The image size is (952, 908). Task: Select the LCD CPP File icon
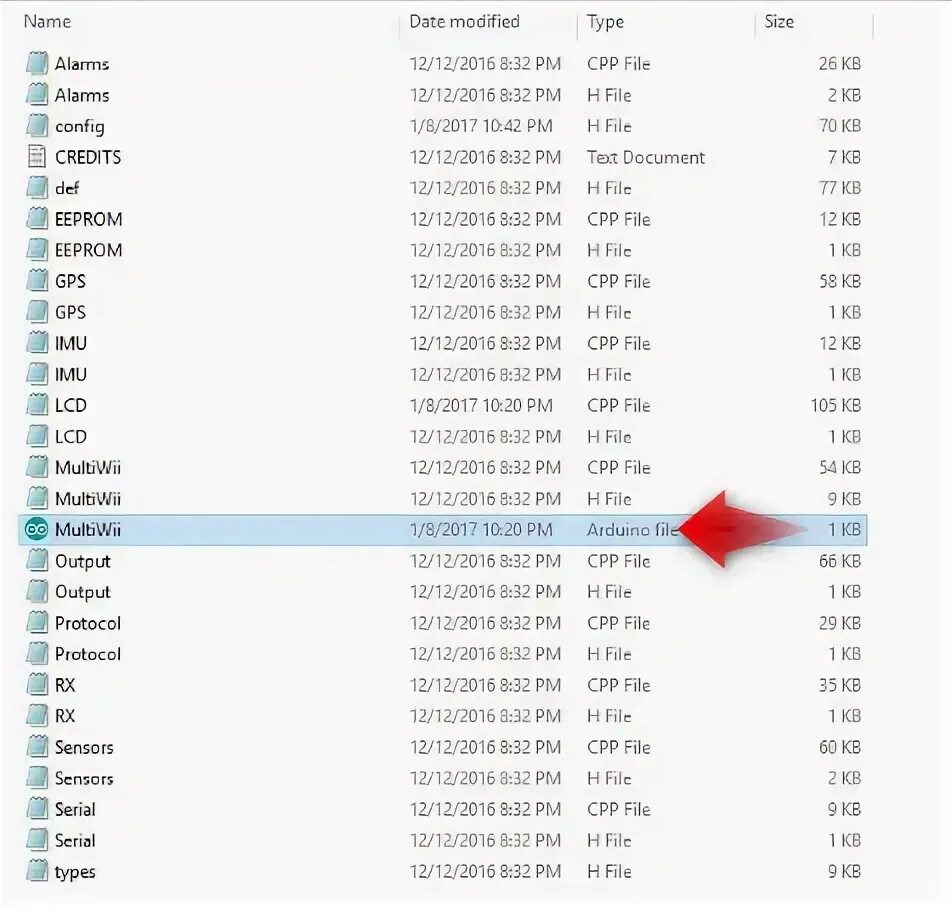pyautogui.click(x=37, y=405)
